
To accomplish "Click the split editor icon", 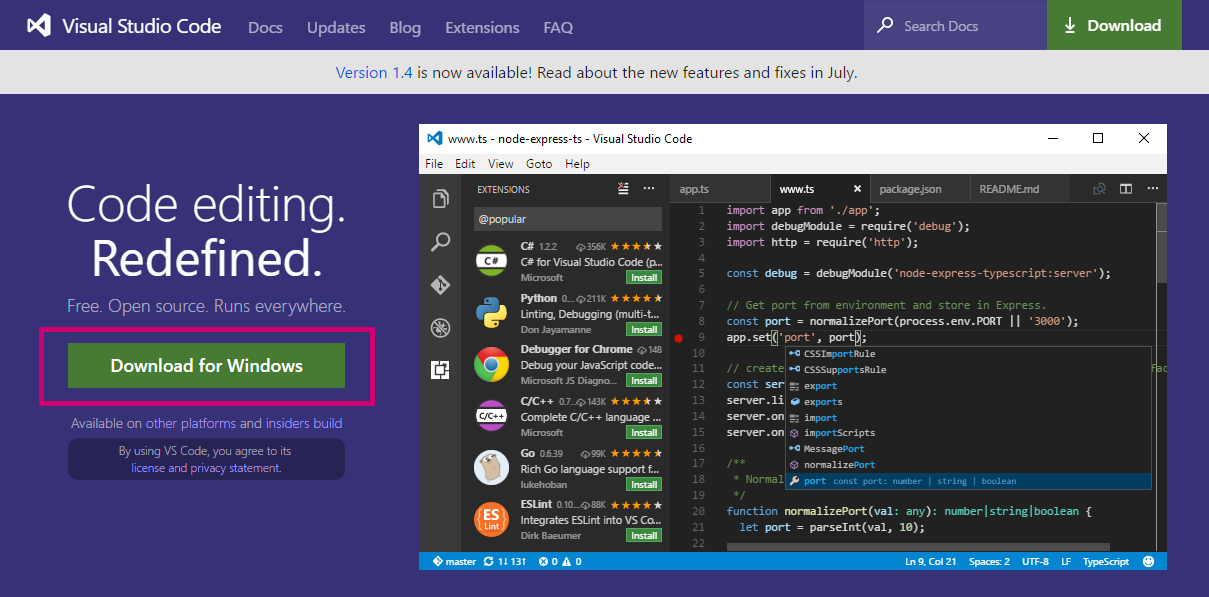I will [x=1125, y=188].
